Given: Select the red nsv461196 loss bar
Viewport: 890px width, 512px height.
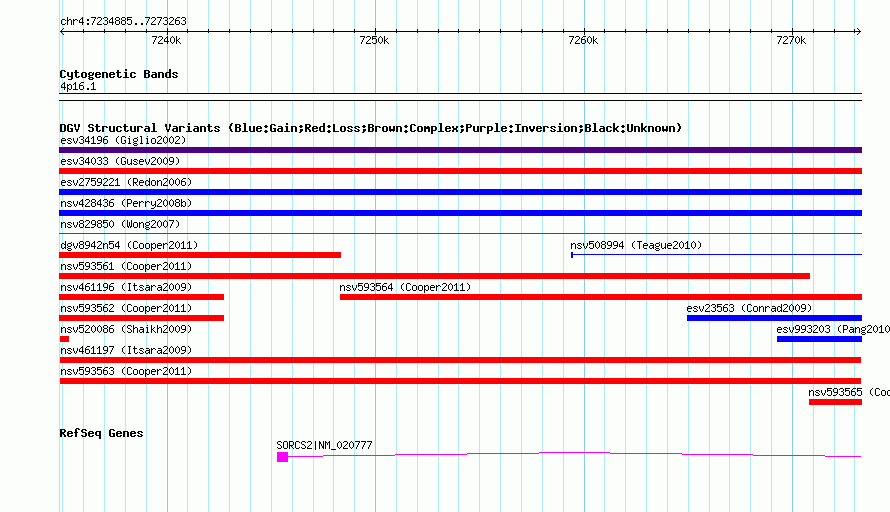Looking at the screenshot, I should click(141, 297).
